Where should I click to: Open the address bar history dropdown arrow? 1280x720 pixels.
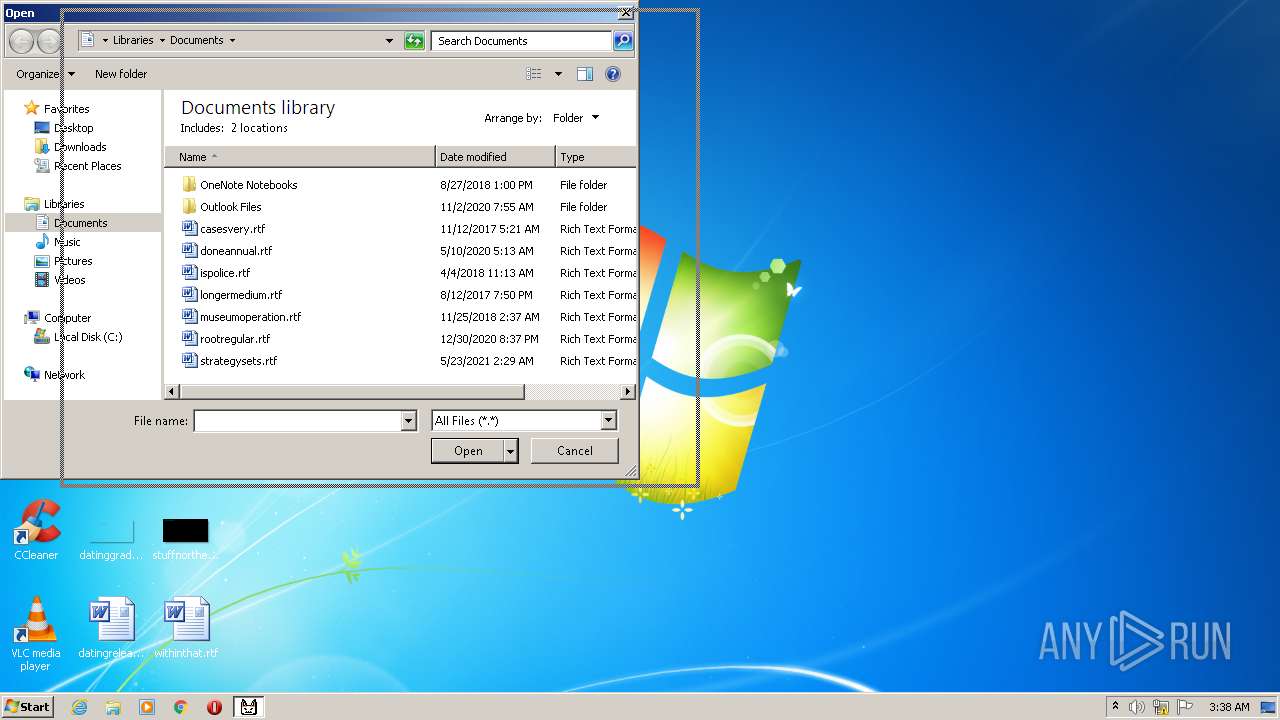pyautogui.click(x=389, y=41)
